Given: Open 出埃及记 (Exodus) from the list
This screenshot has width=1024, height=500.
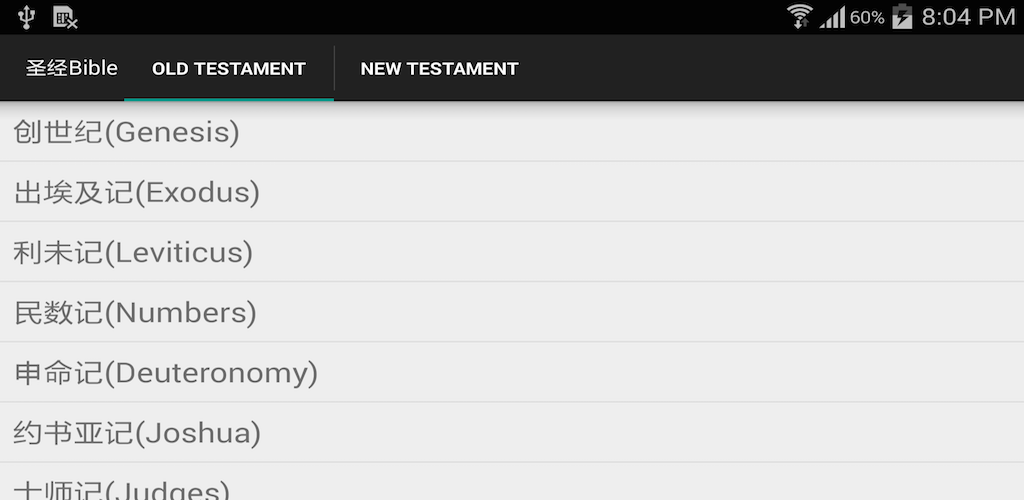Looking at the screenshot, I should [x=137, y=192].
